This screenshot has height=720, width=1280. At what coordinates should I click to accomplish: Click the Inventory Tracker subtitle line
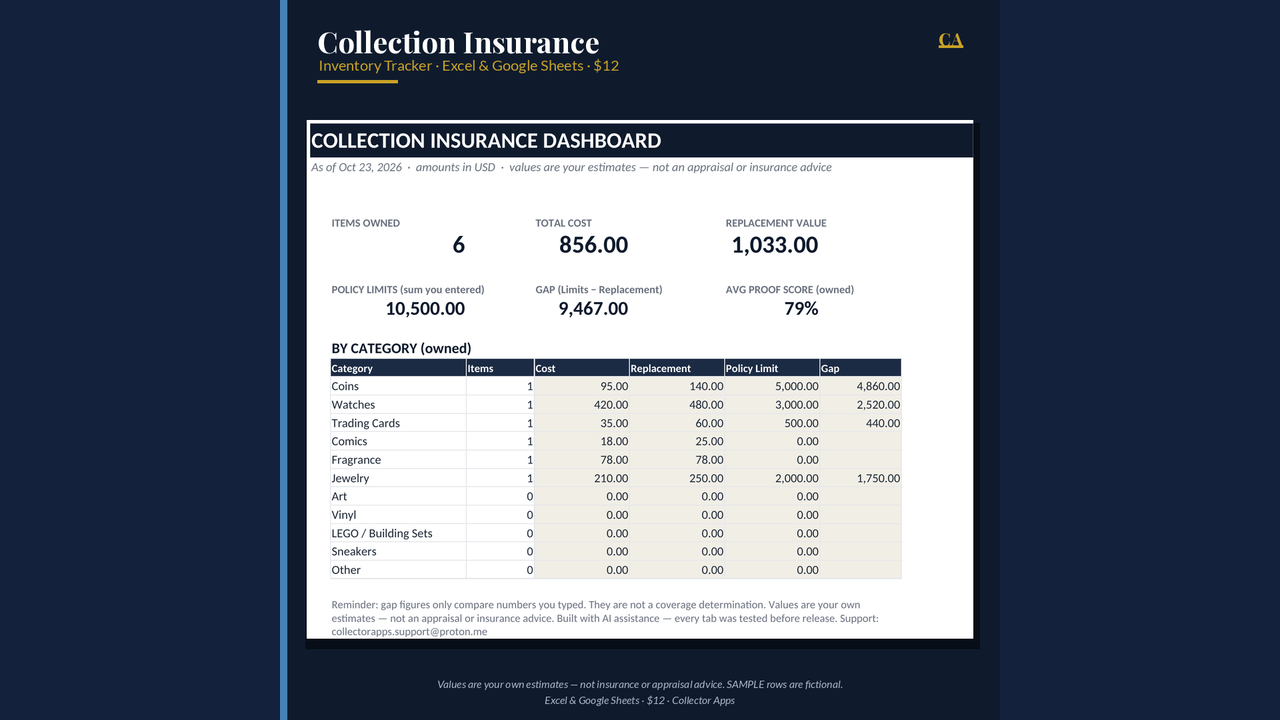(x=468, y=66)
